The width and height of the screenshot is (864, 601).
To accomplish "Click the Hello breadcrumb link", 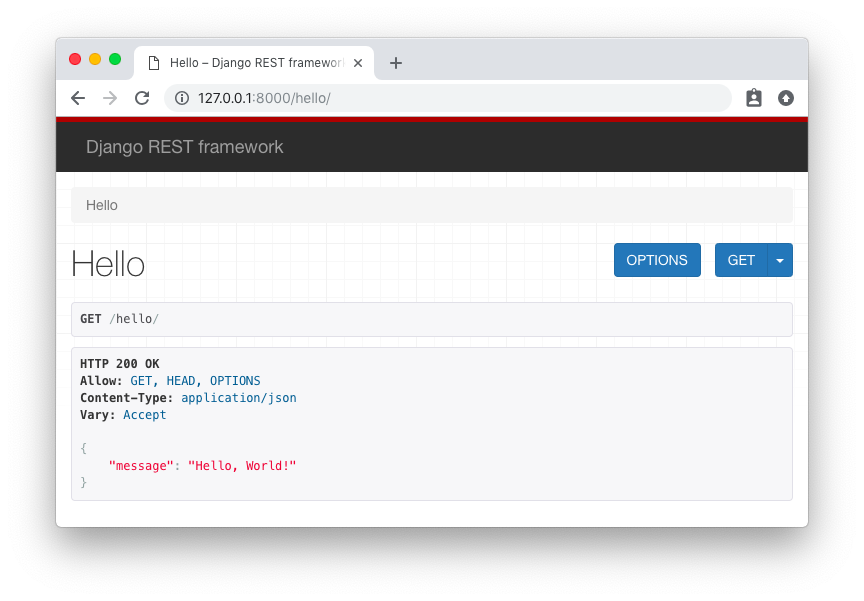I will click(x=102, y=205).
